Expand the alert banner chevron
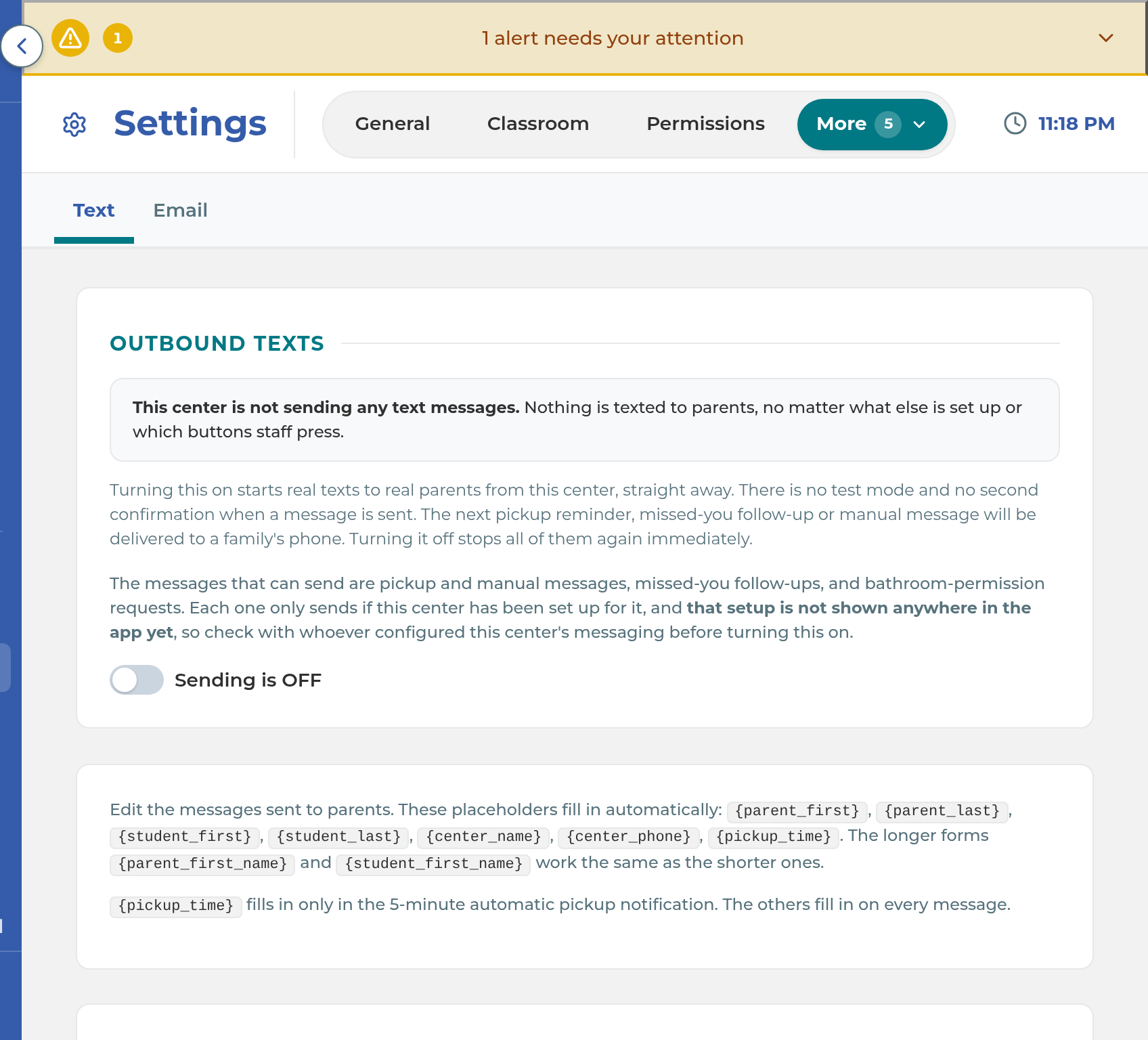The height and width of the screenshot is (1040, 1148). tap(1106, 38)
